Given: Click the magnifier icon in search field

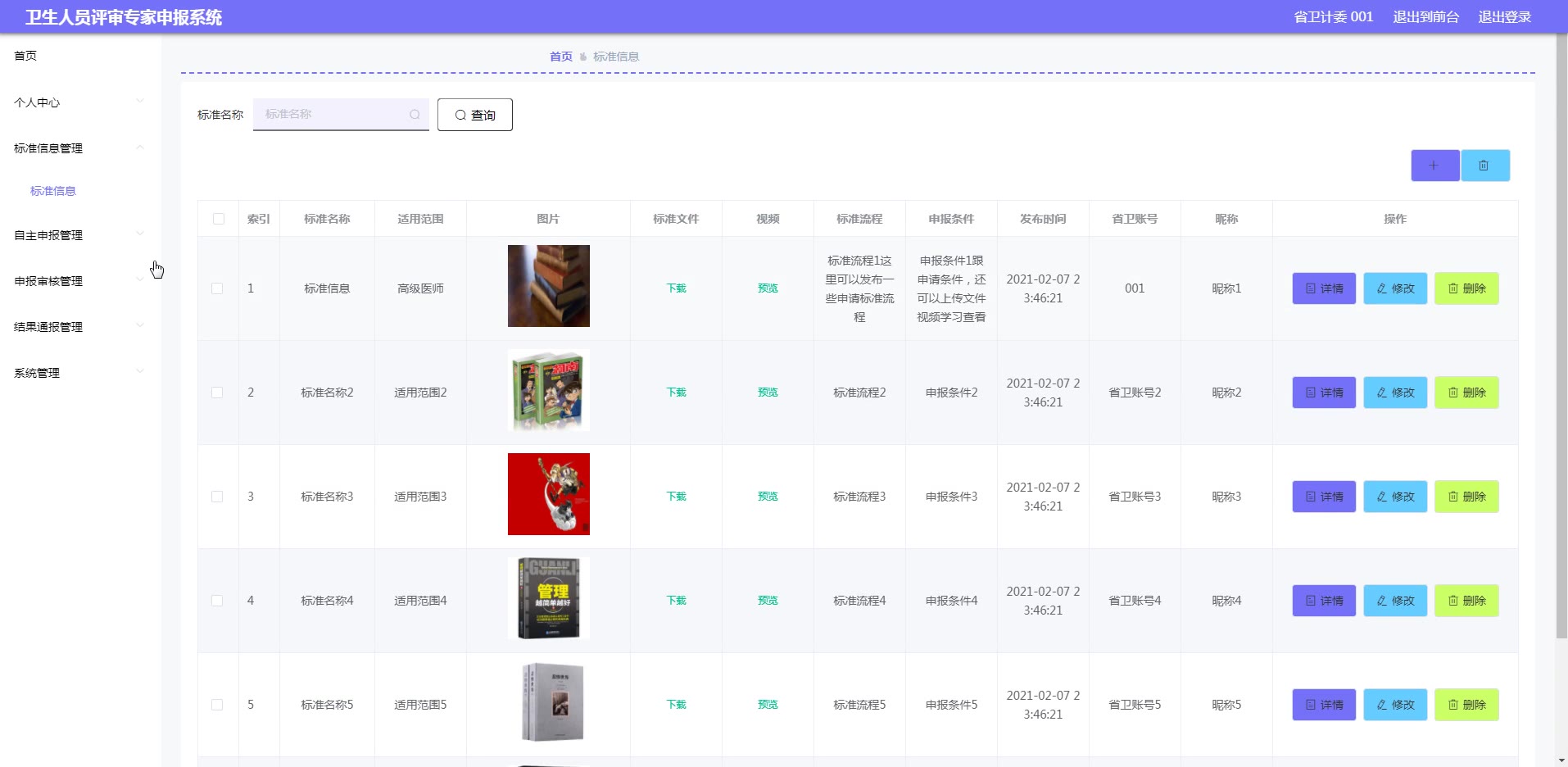Looking at the screenshot, I should coord(415,115).
